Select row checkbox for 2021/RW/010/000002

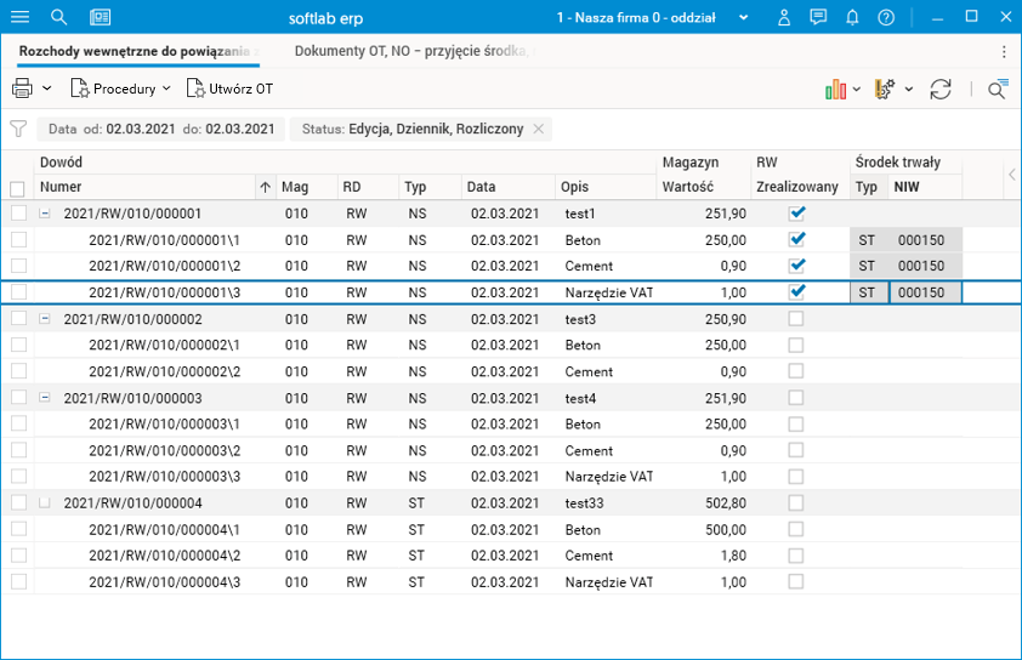pyautogui.click(x=19, y=319)
